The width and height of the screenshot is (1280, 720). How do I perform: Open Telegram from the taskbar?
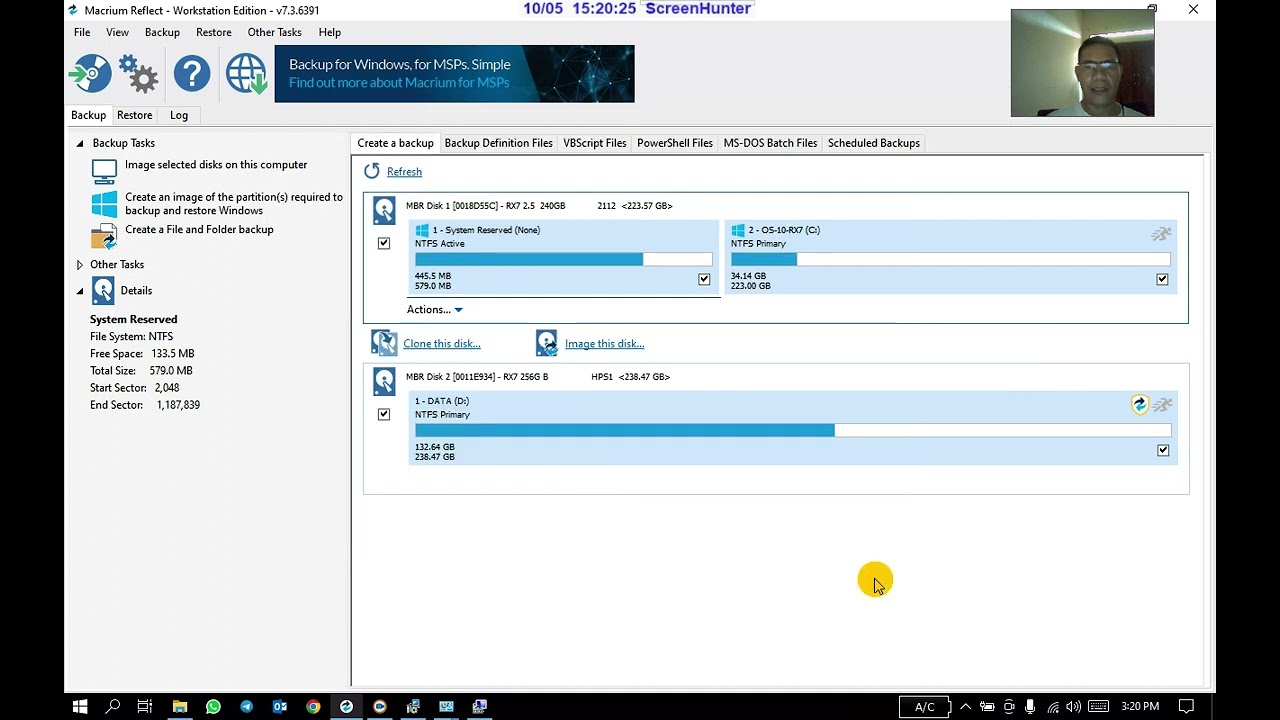246,706
